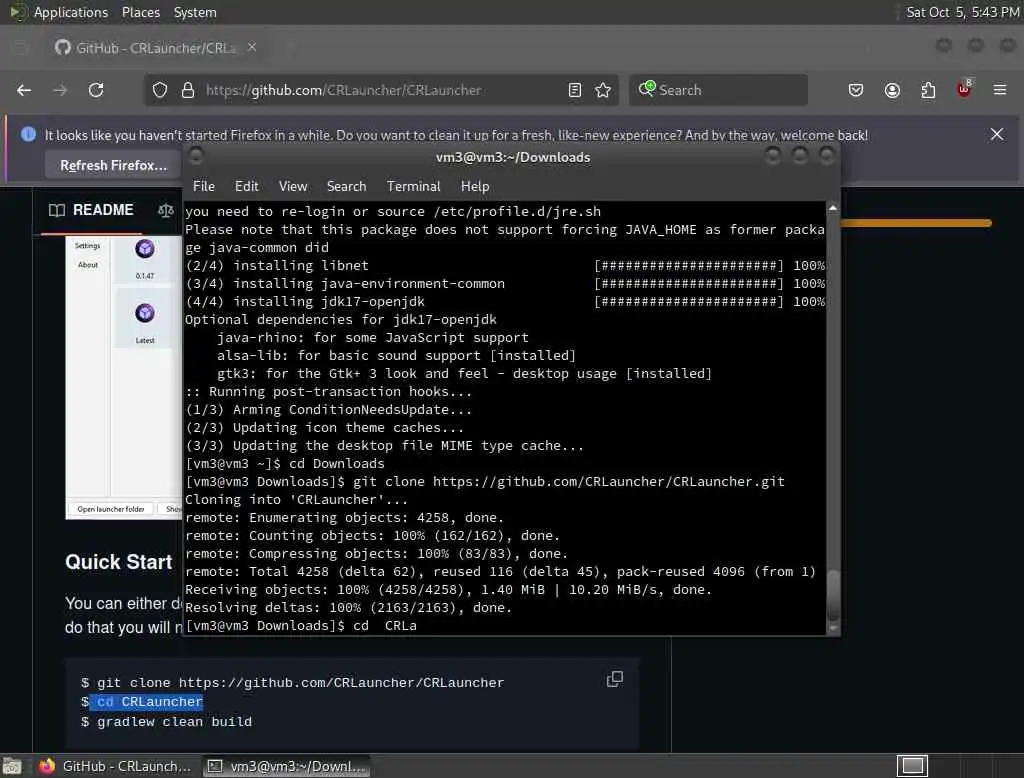Click the Firefox Search box
The image size is (1024, 778).
(718, 90)
